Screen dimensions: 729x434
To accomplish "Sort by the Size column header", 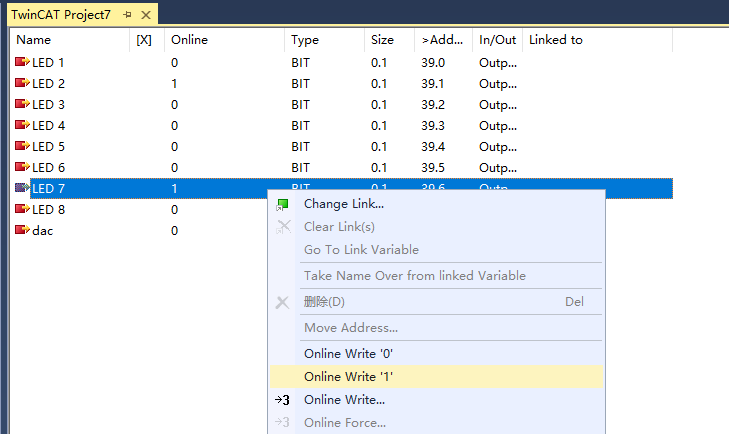I will point(382,40).
